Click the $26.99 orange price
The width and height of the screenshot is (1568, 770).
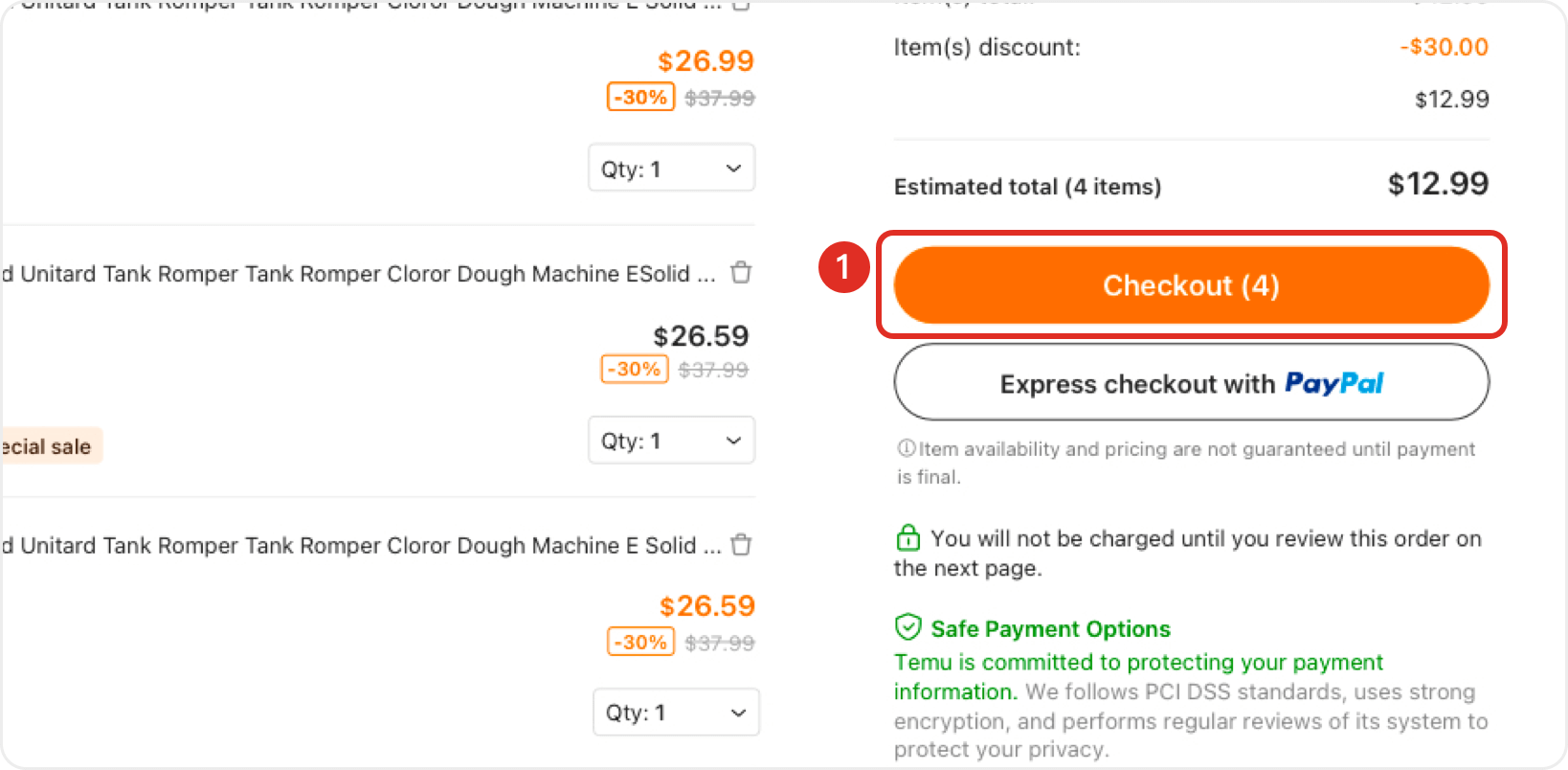coord(706,61)
